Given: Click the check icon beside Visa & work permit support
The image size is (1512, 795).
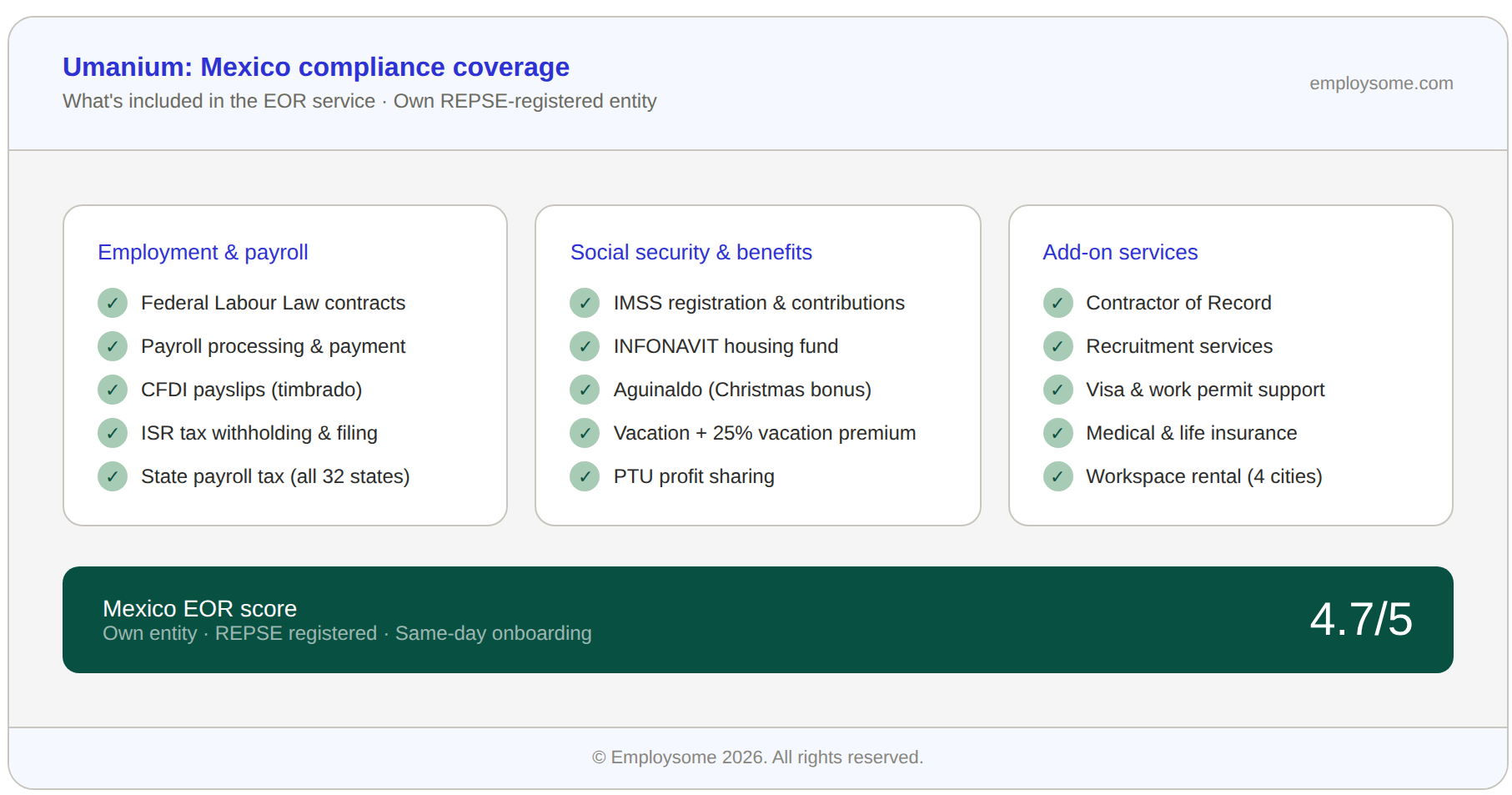Looking at the screenshot, I should (1057, 390).
